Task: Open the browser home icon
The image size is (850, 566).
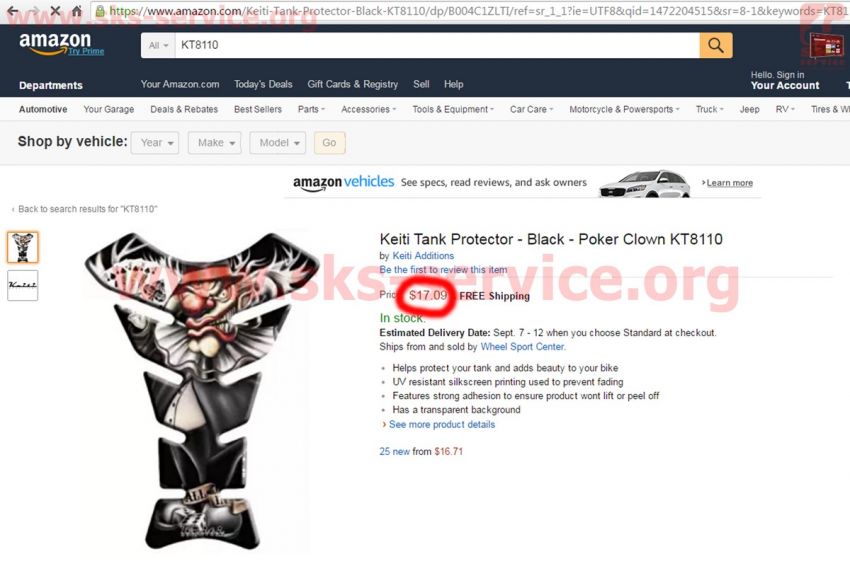Action: pos(76,10)
